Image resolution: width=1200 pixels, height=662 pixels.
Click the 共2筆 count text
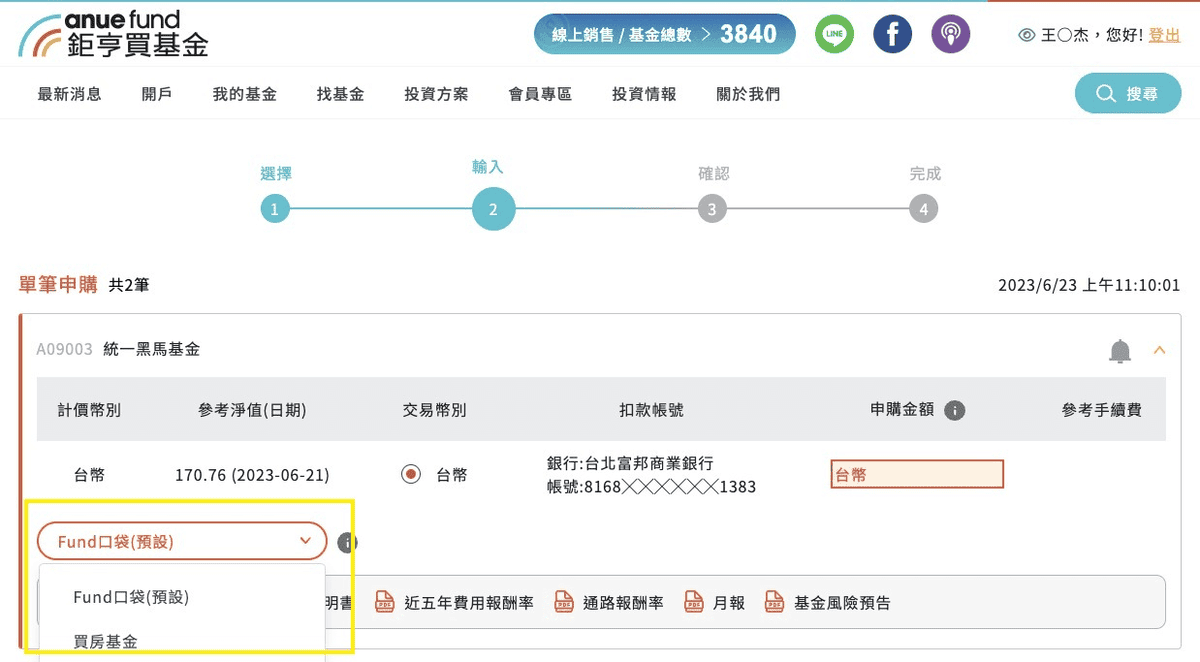[x=129, y=286]
